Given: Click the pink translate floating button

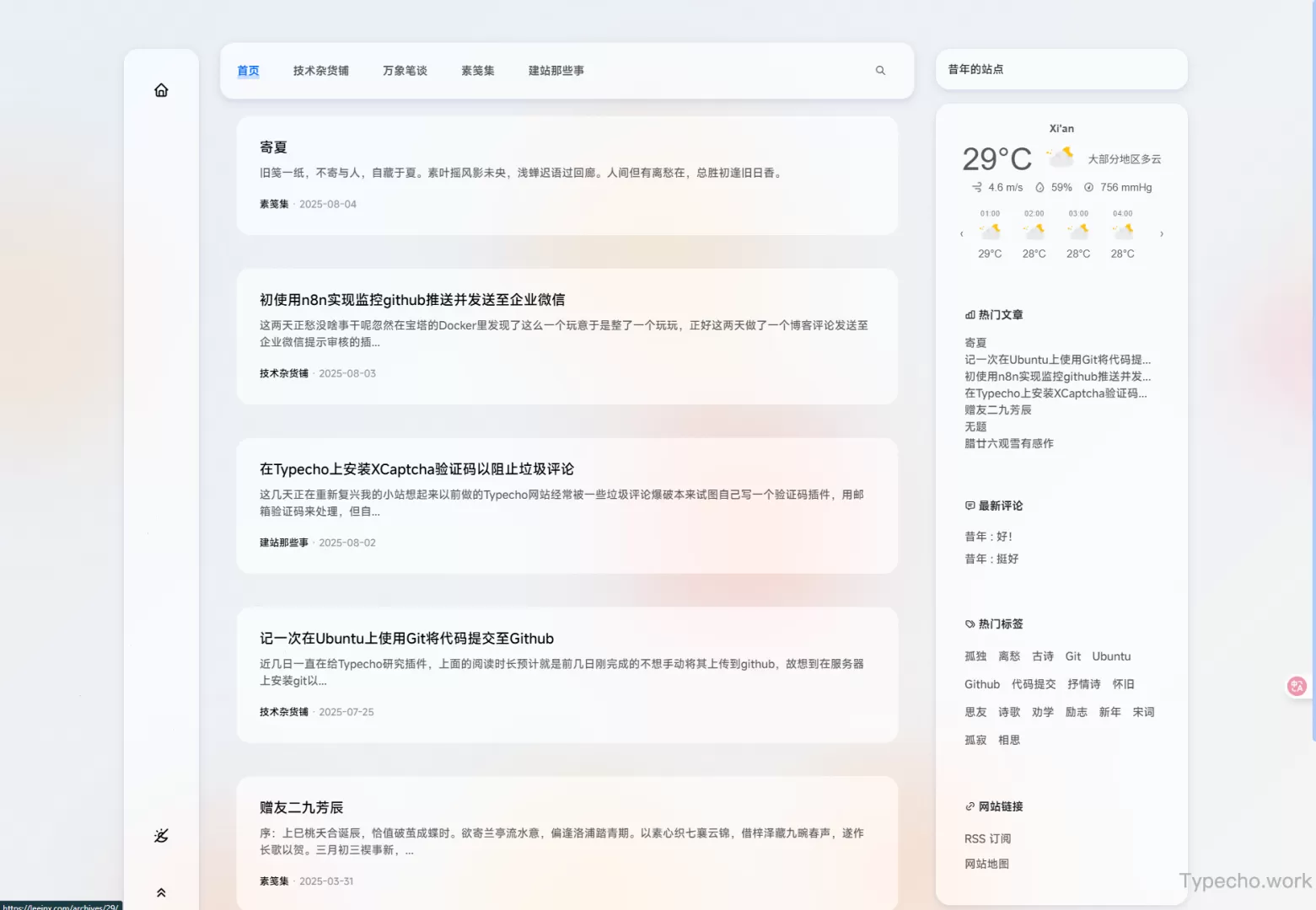Looking at the screenshot, I should tap(1297, 687).
